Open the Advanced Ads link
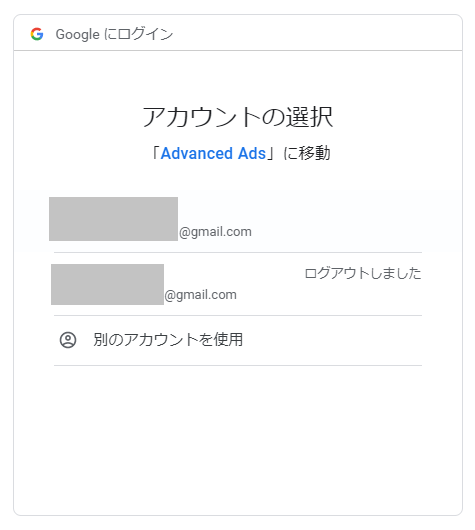475x530 pixels. coord(213,153)
